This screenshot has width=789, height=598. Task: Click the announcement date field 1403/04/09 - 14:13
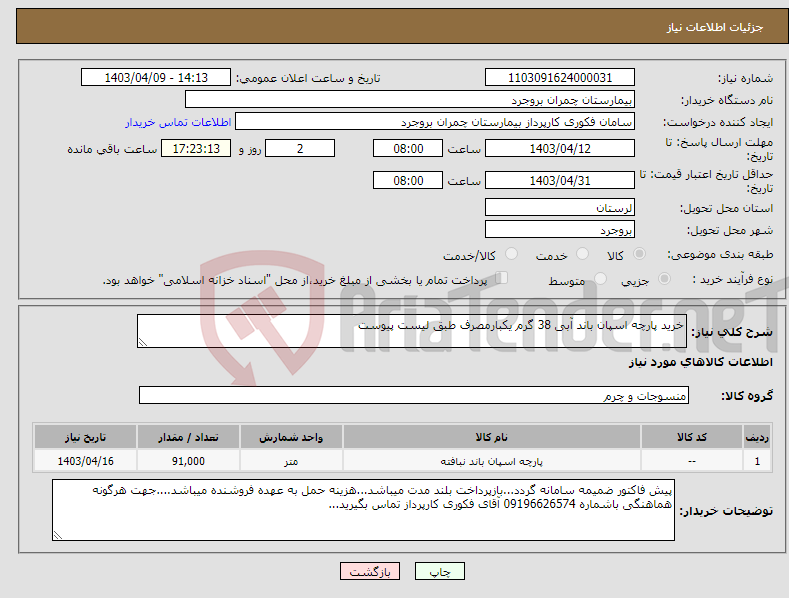(155, 78)
